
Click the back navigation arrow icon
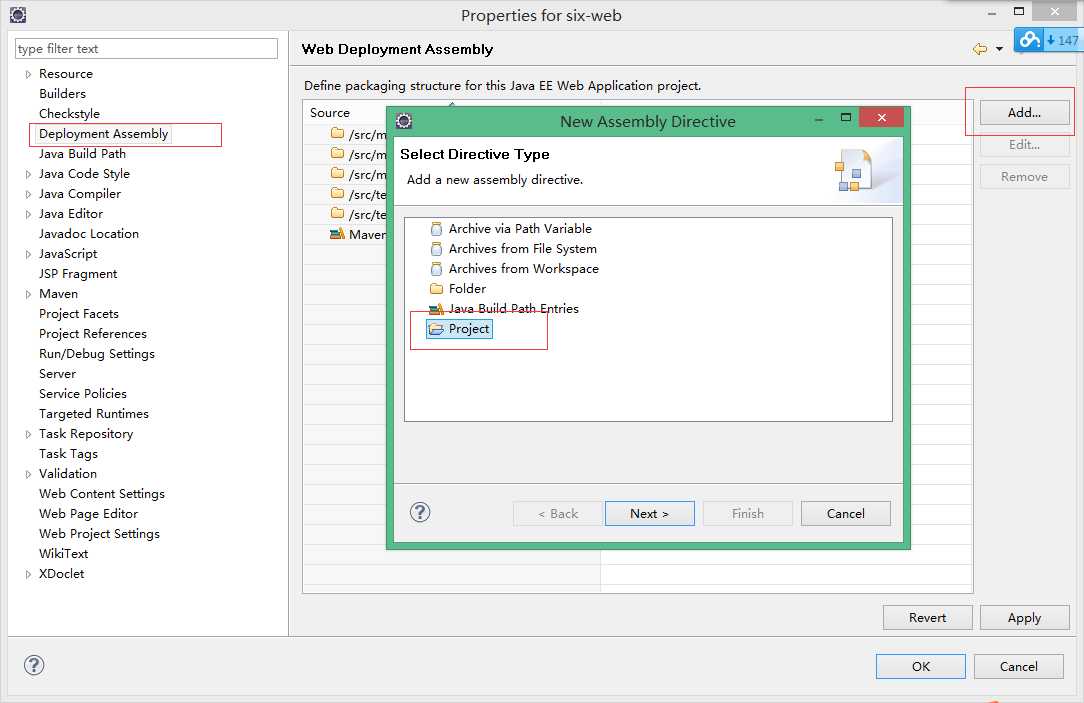pos(980,49)
